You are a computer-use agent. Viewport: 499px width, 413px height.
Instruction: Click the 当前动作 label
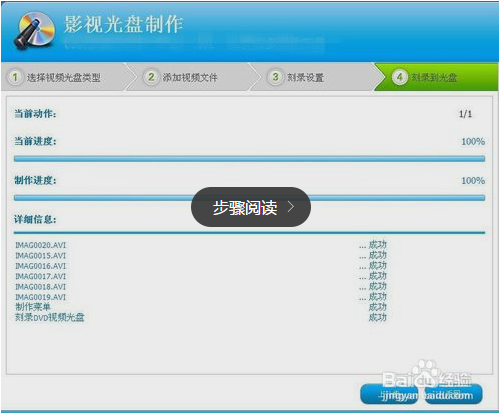click(35, 114)
